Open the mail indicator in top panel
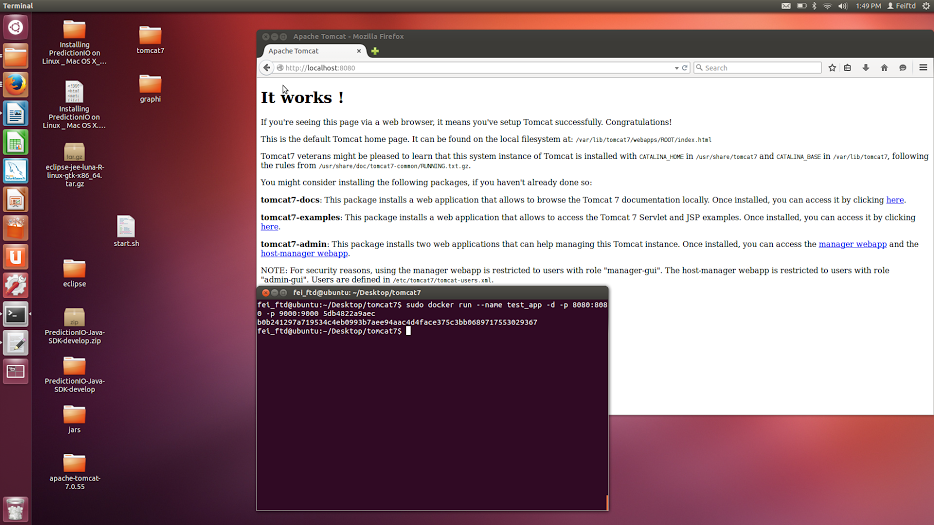934x525 pixels. click(x=786, y=6)
